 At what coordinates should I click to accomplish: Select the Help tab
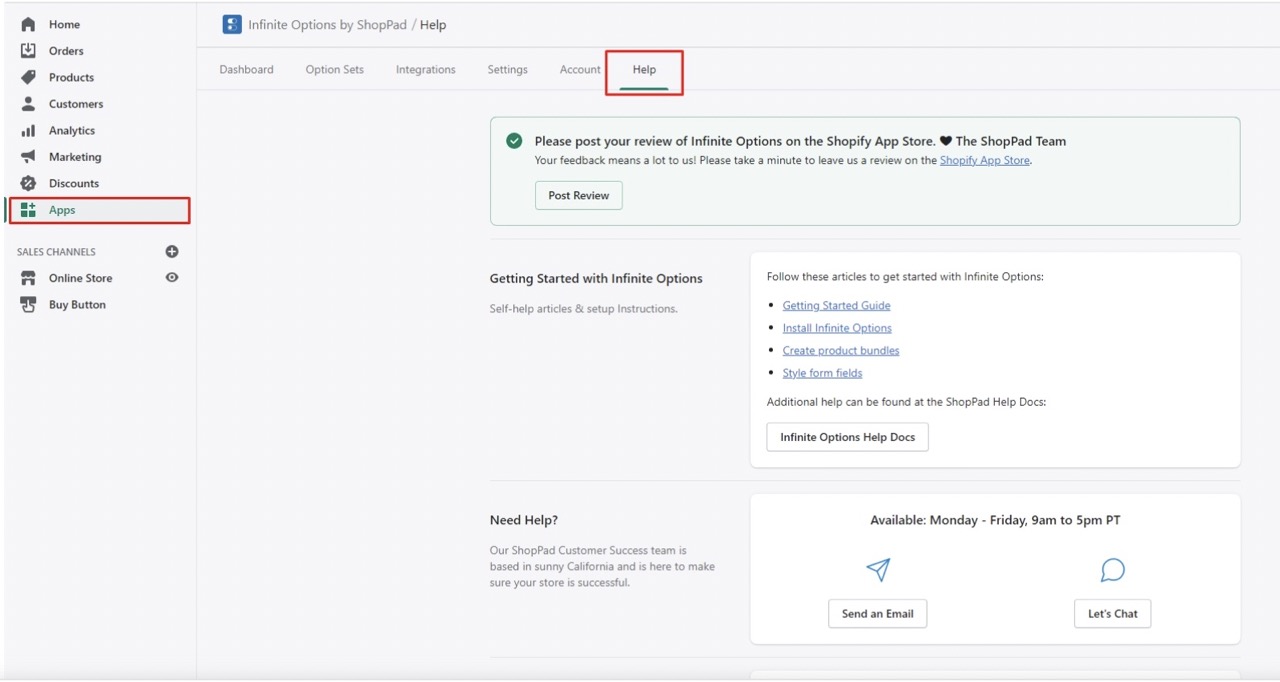click(644, 70)
